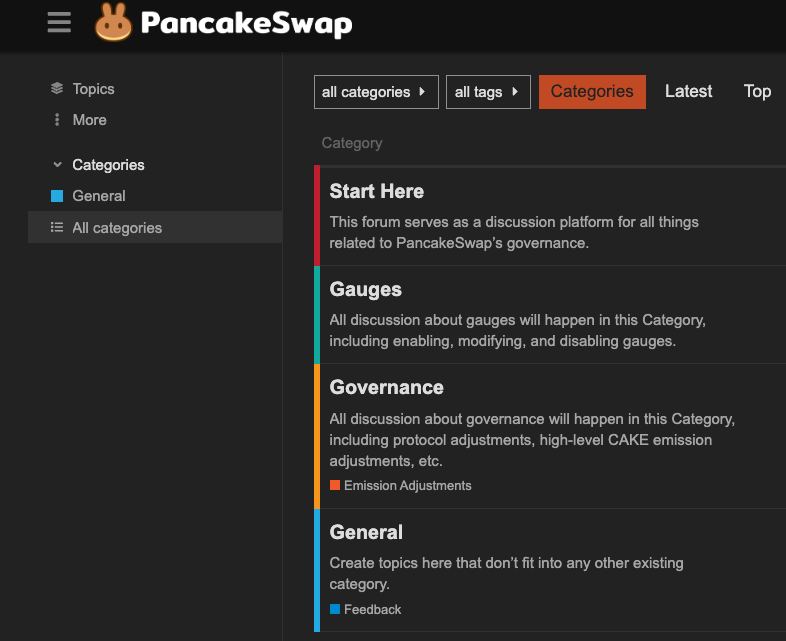786x641 pixels.
Task: Switch to the Top tab
Action: tap(757, 91)
